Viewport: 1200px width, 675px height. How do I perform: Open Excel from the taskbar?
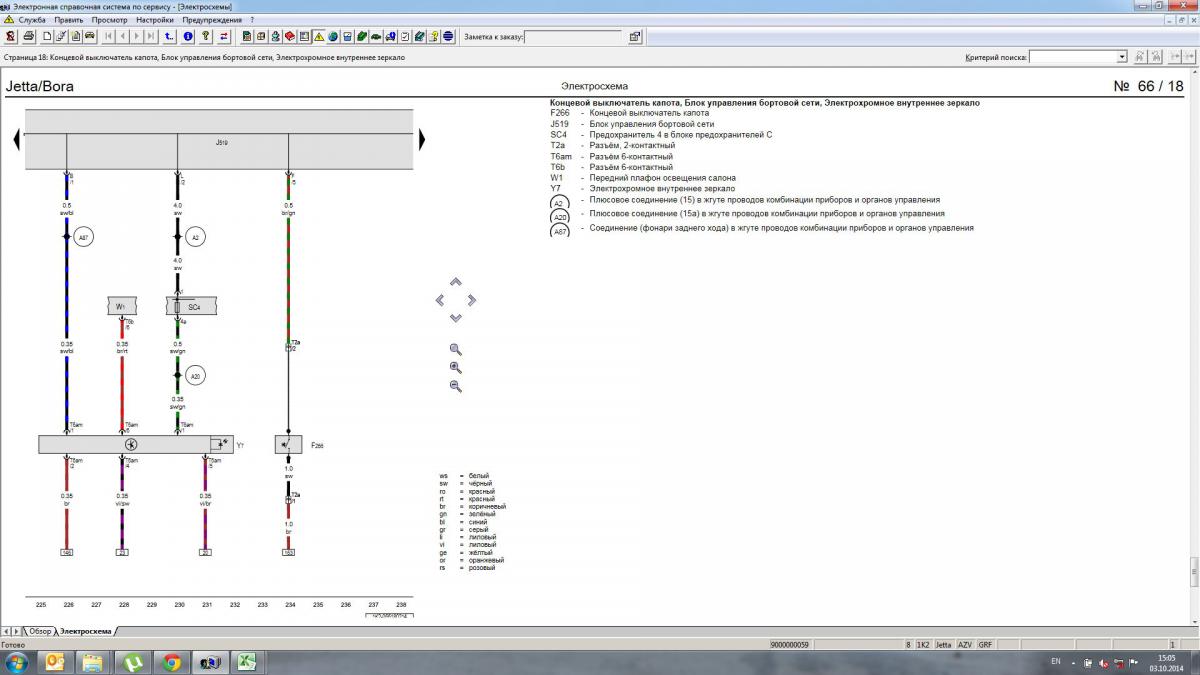pyautogui.click(x=247, y=662)
